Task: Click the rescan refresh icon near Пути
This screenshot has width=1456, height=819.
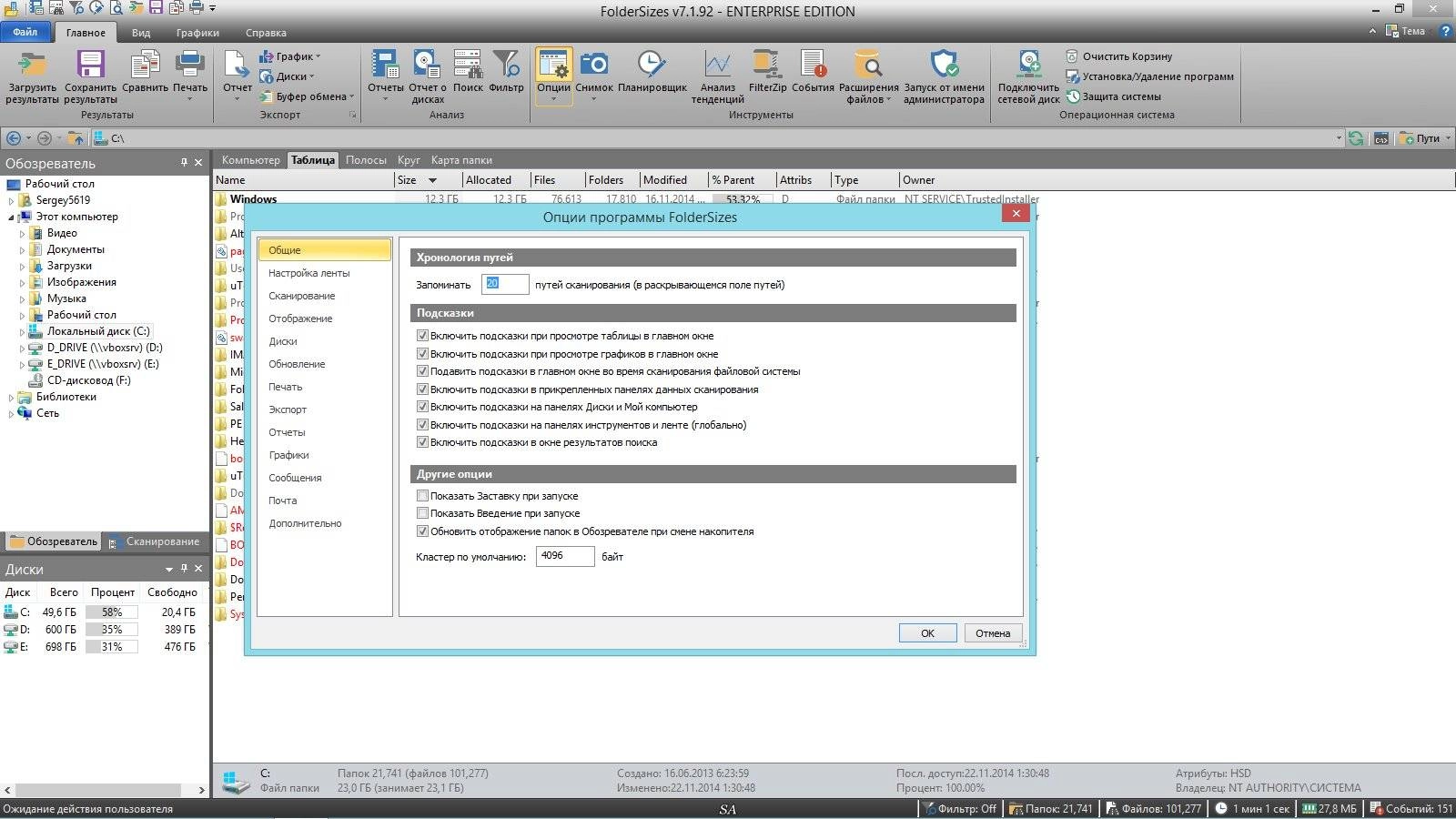Action: [x=1356, y=138]
